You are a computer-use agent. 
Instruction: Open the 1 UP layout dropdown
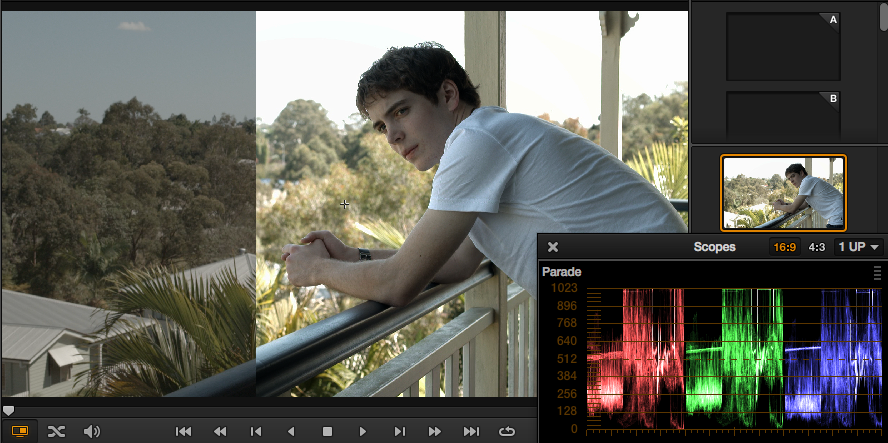(x=860, y=247)
